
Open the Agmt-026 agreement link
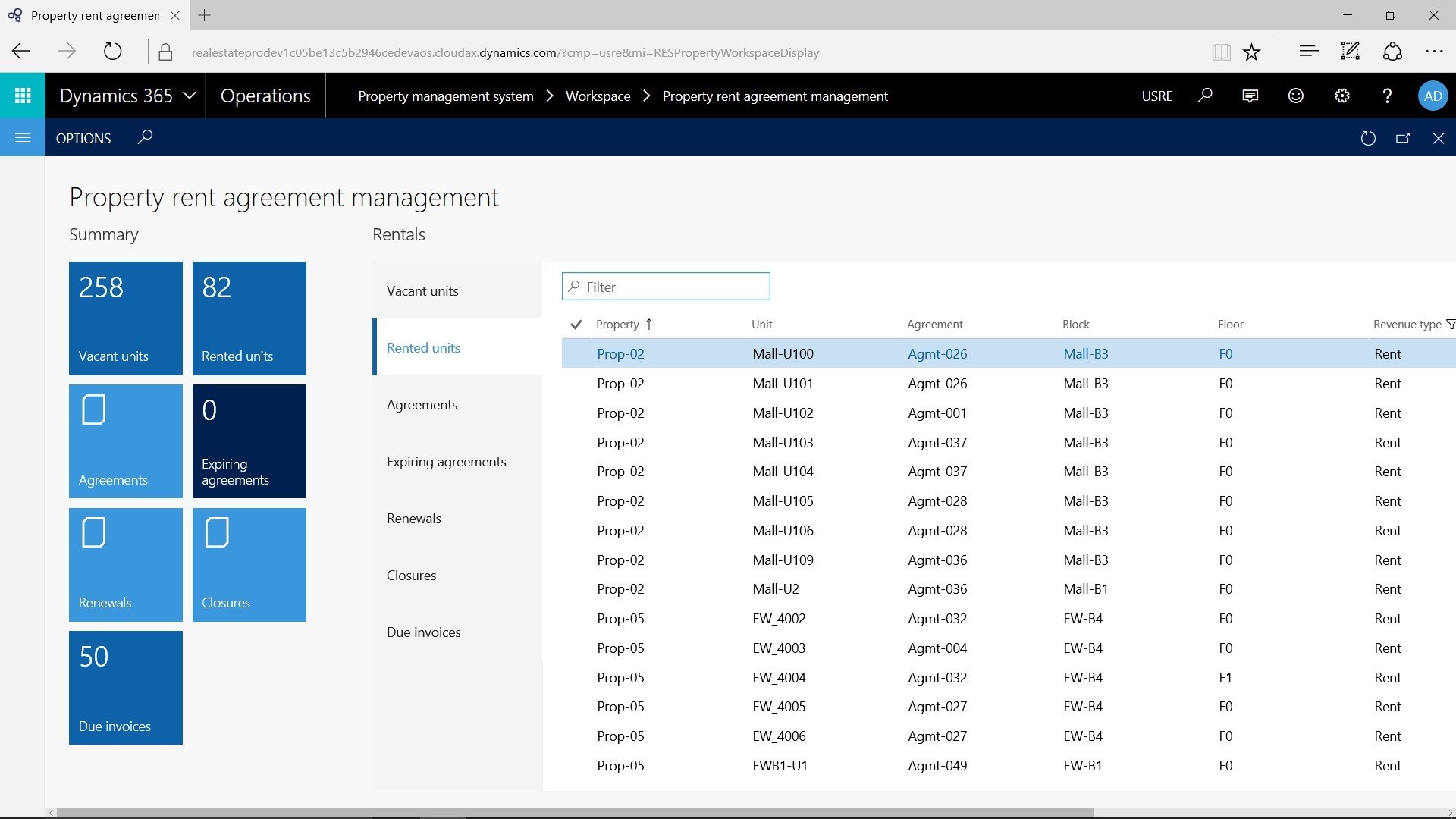(x=937, y=354)
